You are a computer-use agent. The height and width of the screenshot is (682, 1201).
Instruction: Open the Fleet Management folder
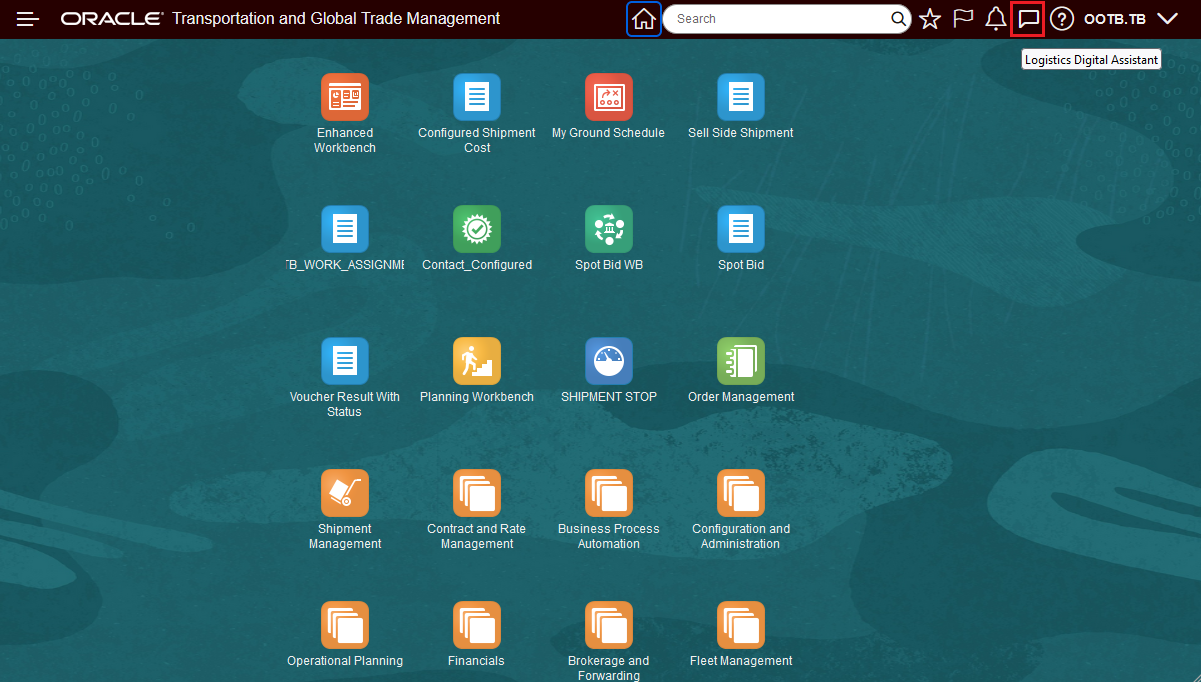pyautogui.click(x=741, y=625)
